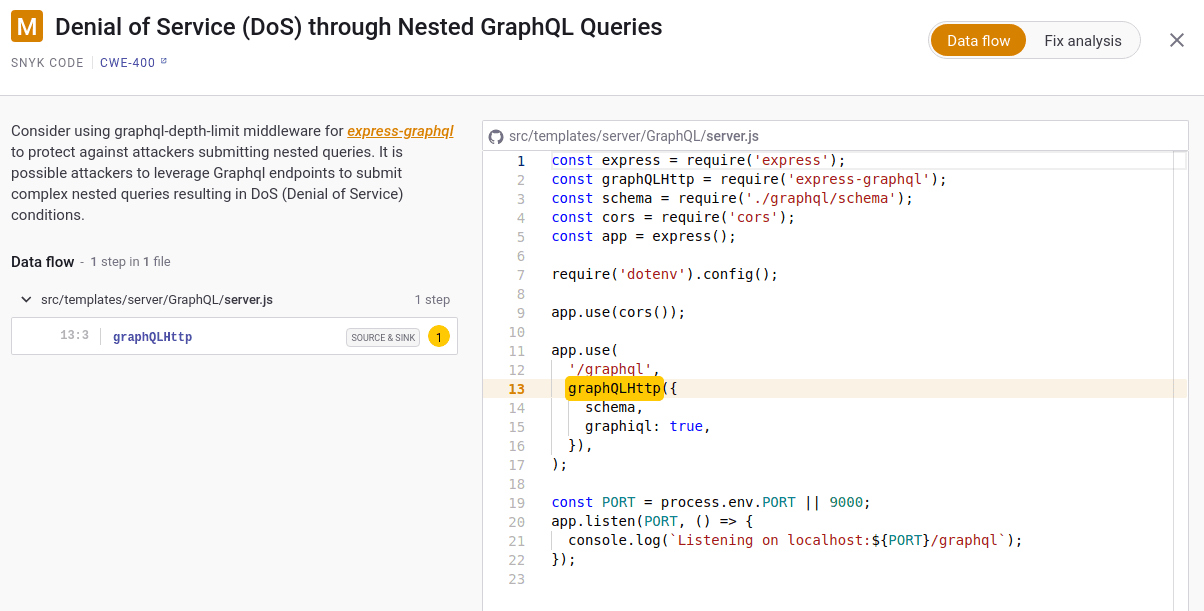
Task: Keep the Data flow view selected
Action: click(x=978, y=40)
